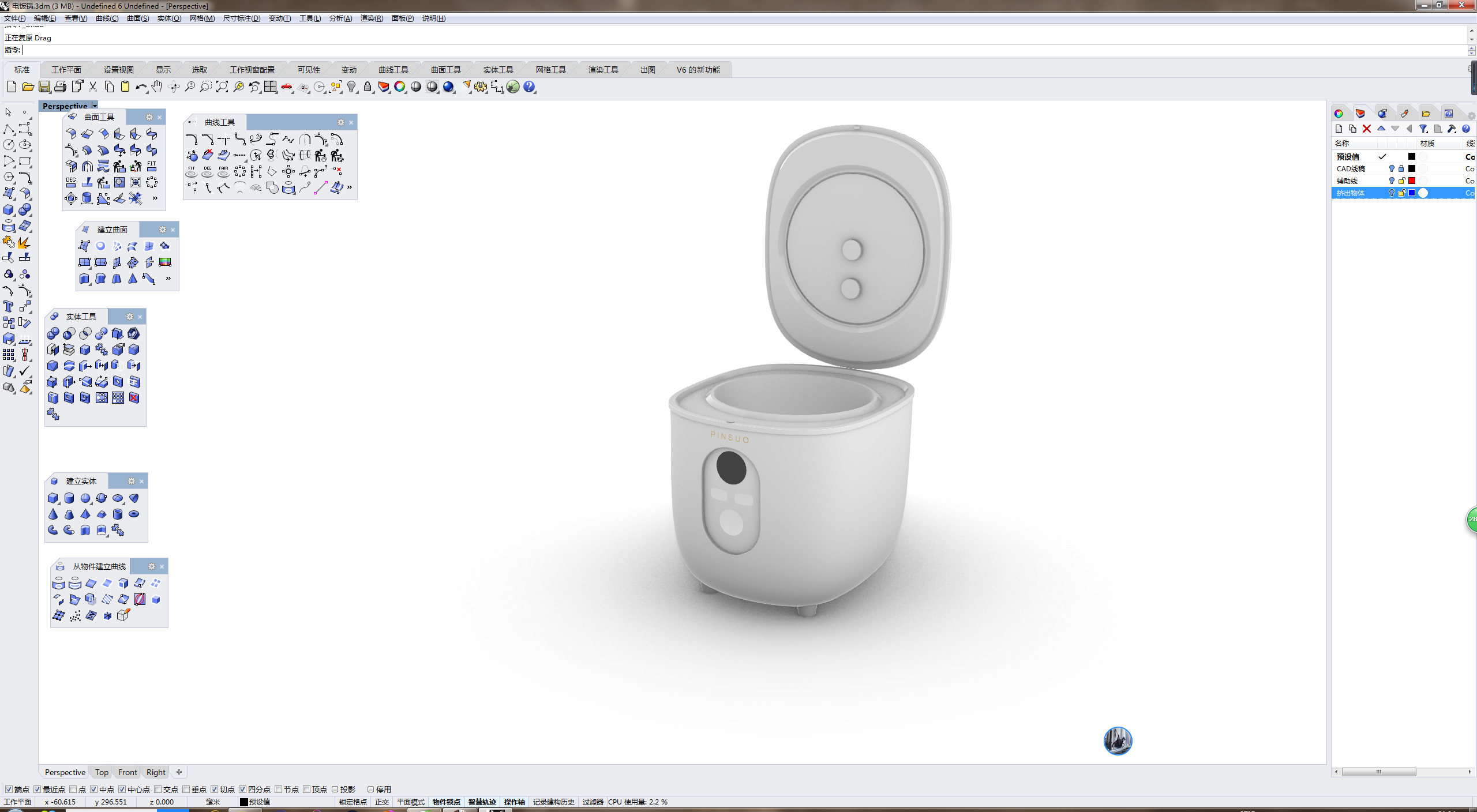Click the light bulb Hide icon in toolbar

[x=351, y=87]
